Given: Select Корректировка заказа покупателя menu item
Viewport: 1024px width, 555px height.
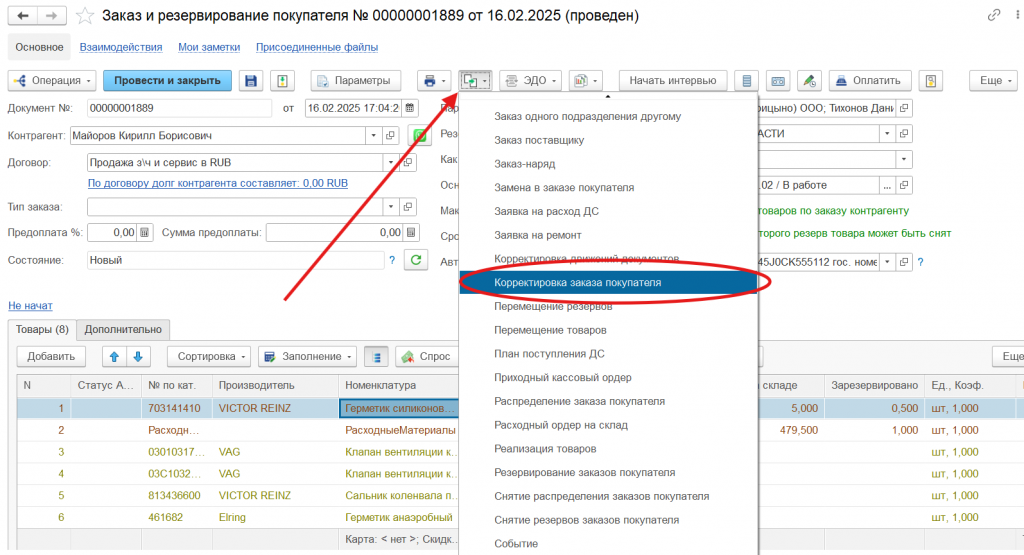Looking at the screenshot, I should point(577,282).
